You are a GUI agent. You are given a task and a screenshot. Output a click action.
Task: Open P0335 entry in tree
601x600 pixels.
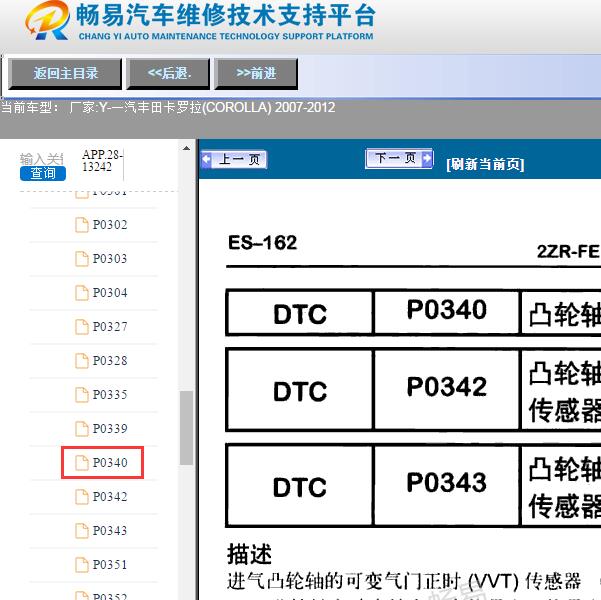110,395
